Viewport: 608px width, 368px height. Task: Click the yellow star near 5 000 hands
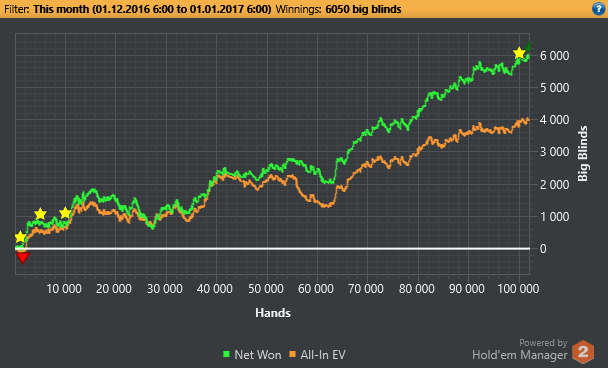click(x=40, y=214)
